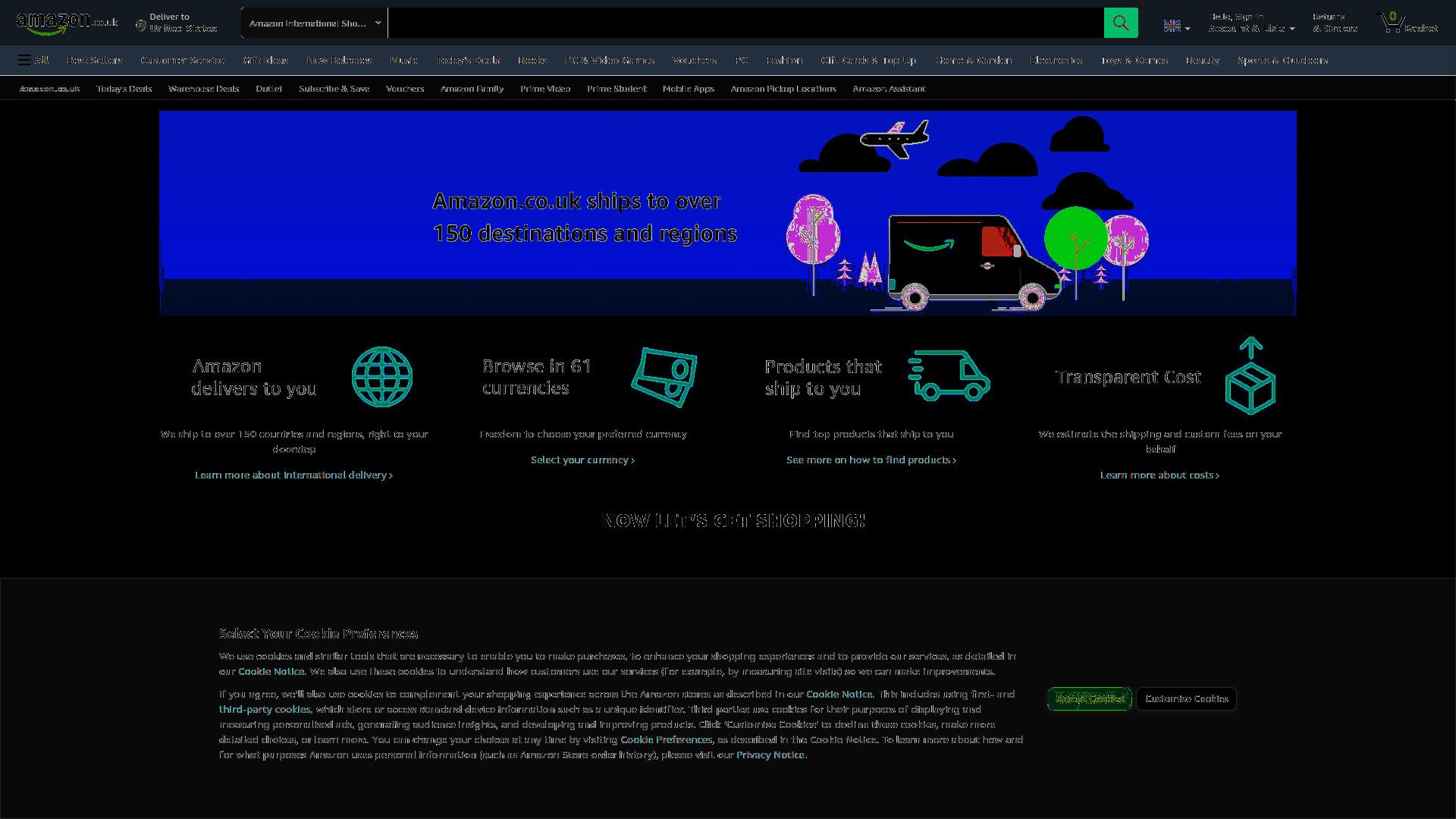Click the shipping destinations banner
Screen dimensions: 1456x819
pos(728,213)
